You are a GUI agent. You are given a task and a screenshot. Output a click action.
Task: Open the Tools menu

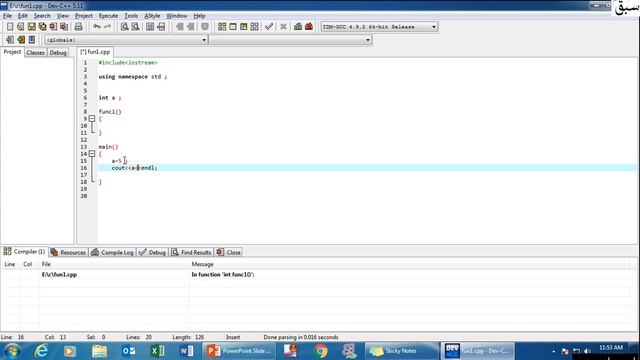[x=131, y=16]
